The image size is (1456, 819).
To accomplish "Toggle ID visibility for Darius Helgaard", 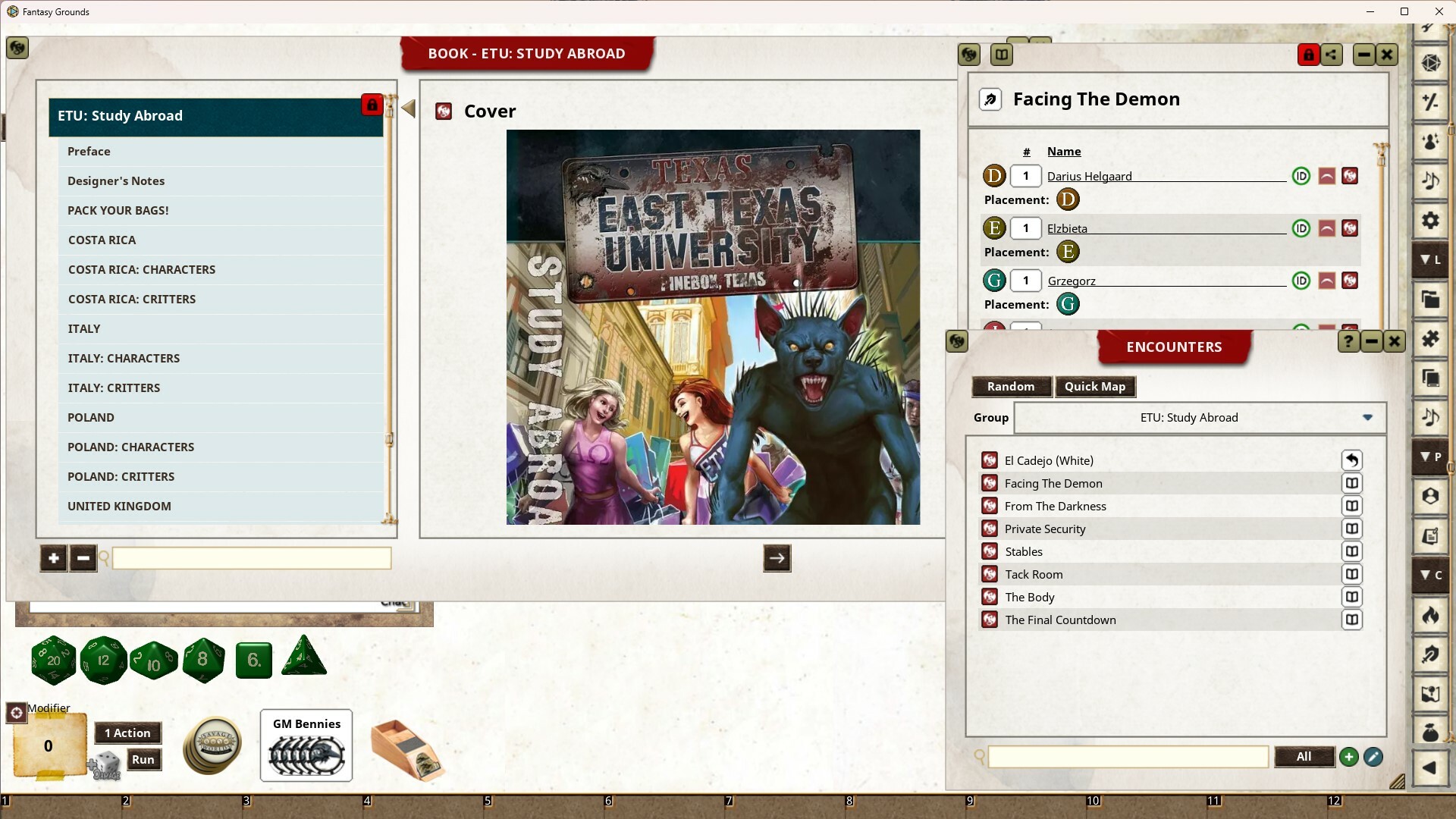I will pos(1301,175).
